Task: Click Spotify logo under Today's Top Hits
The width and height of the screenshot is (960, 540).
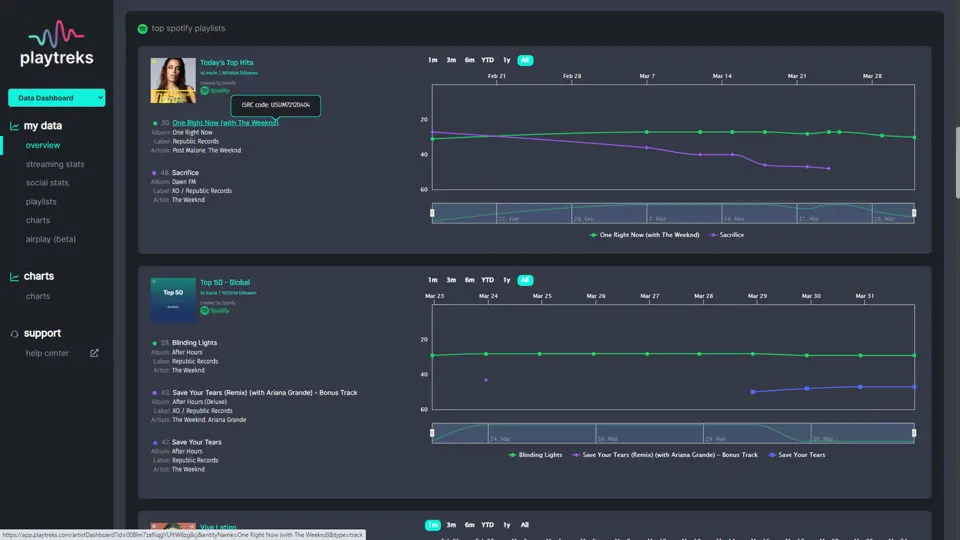Action: 215,91
